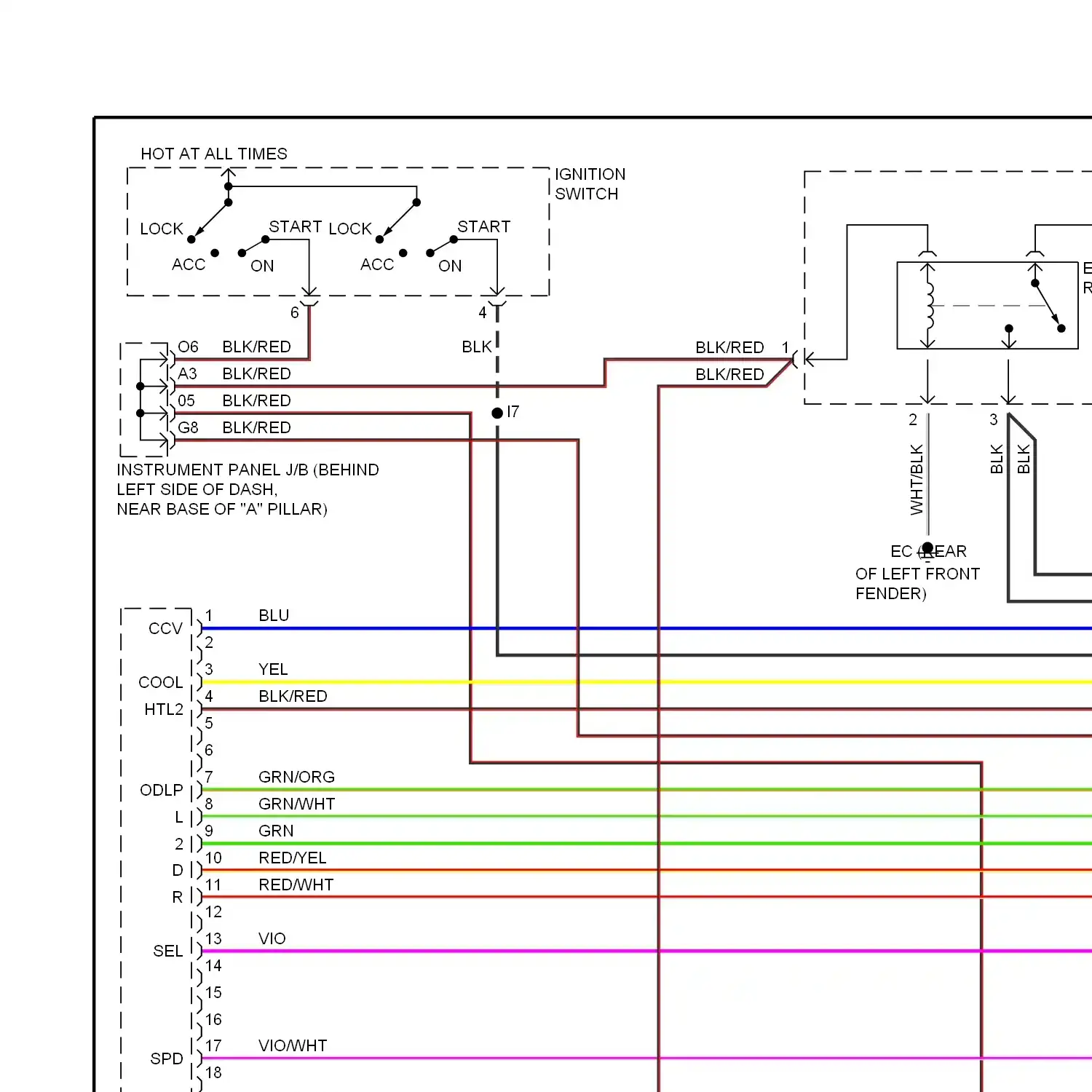Click the relay coil symbol
1092x1092 pixels.
coord(928,306)
